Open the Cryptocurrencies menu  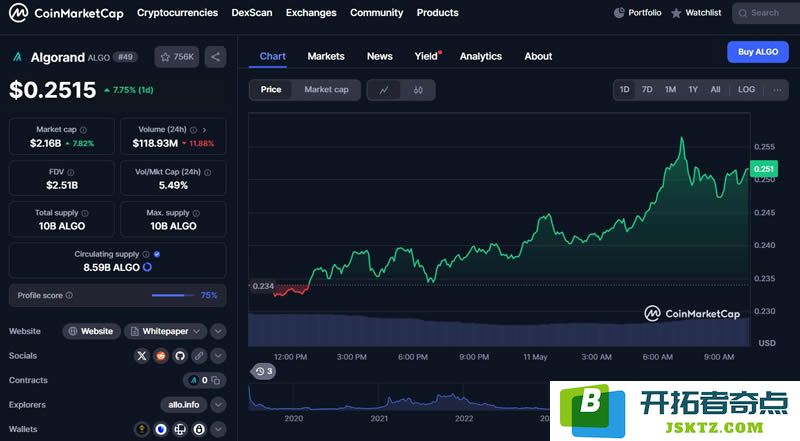(x=177, y=13)
